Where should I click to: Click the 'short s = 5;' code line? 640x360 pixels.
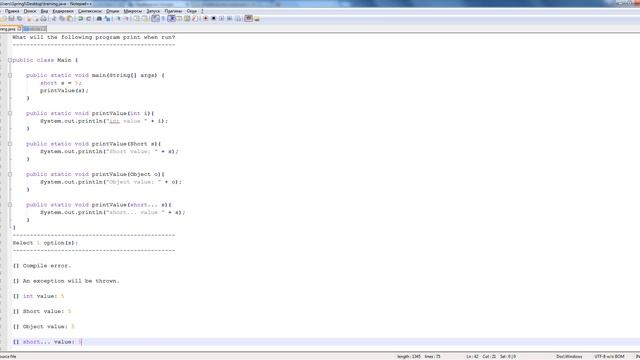click(61, 83)
